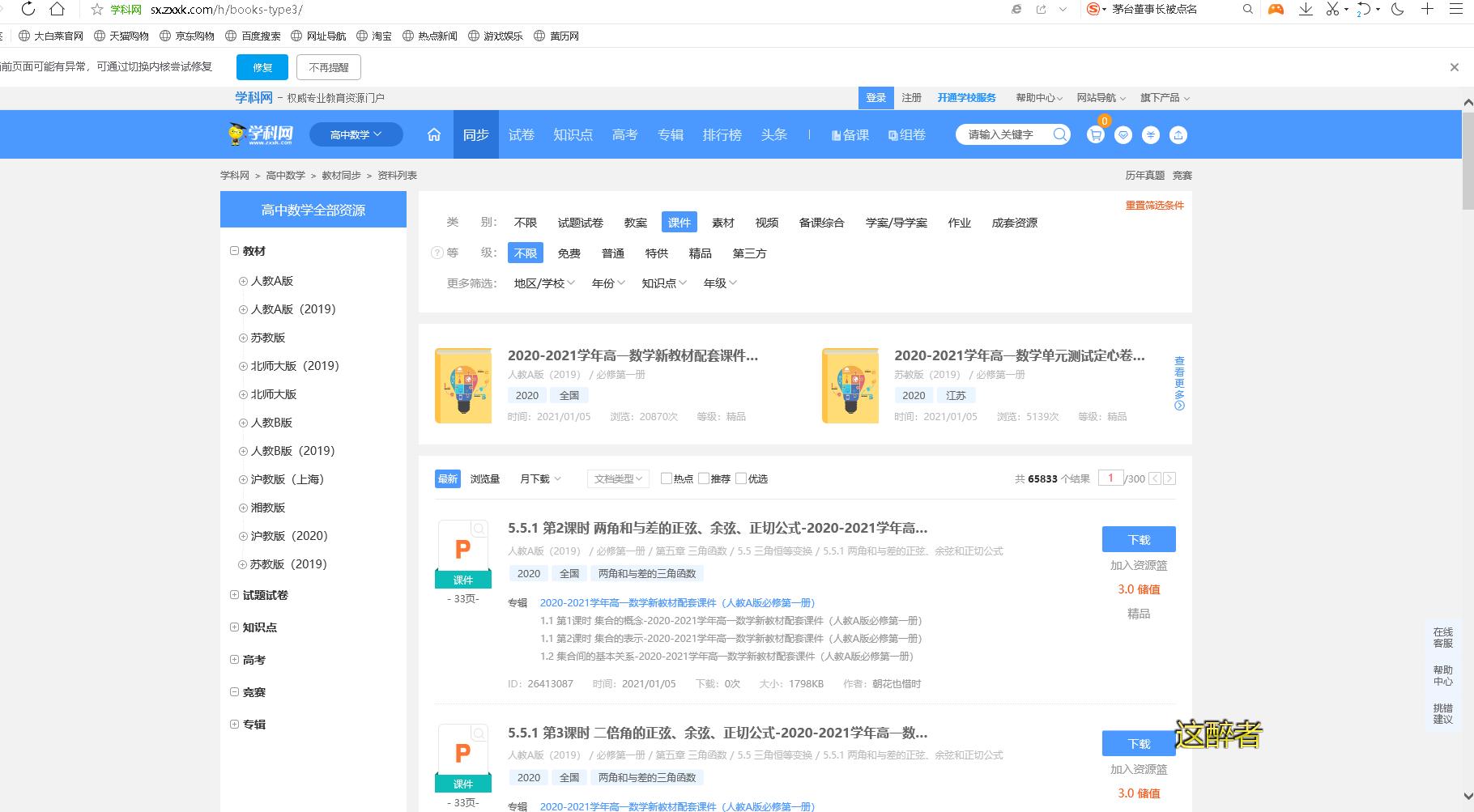
Task: Open 组卷 (paper builder) from the navbar
Action: point(907,135)
